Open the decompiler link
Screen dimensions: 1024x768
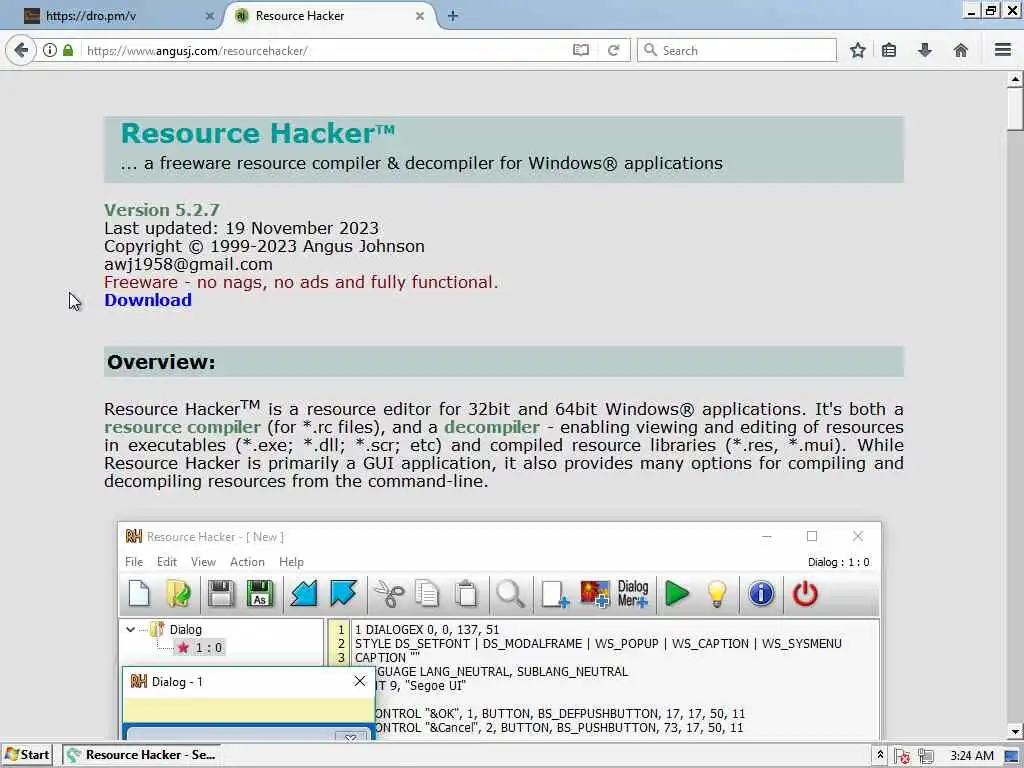coord(492,427)
